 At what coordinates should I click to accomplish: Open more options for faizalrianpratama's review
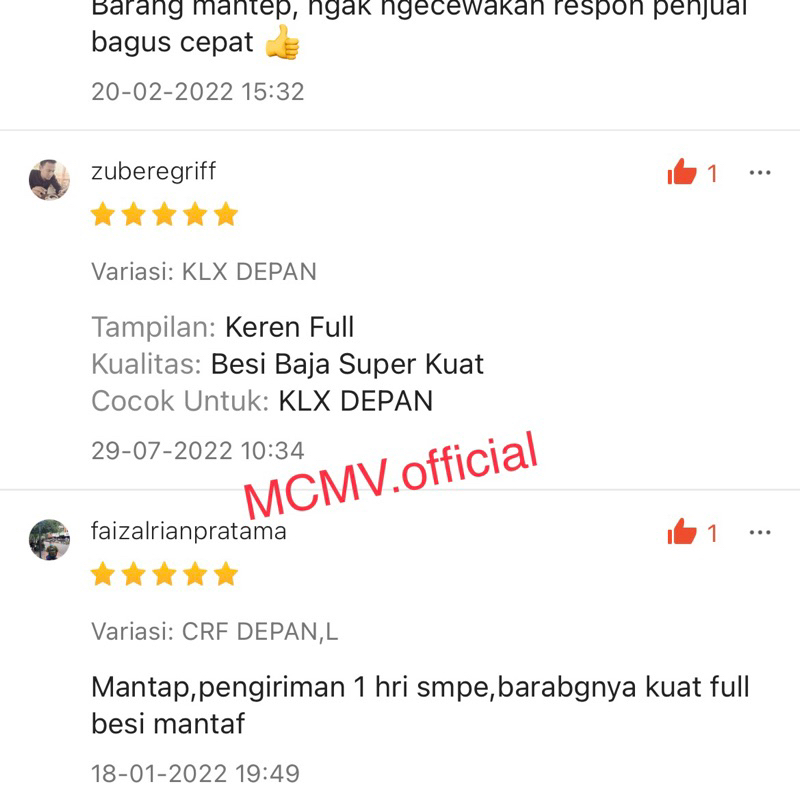pyautogui.click(x=760, y=533)
